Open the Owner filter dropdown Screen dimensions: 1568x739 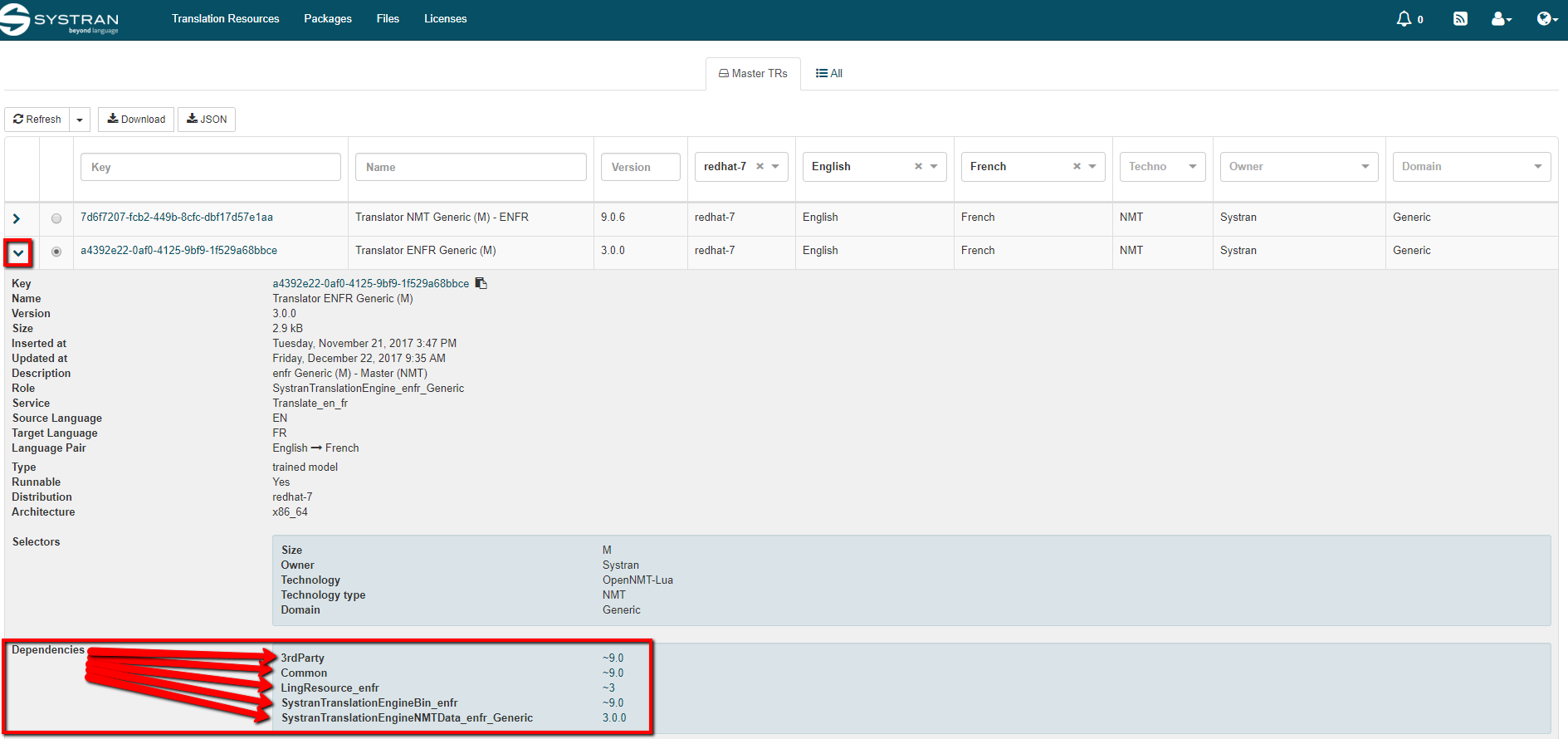1299,166
